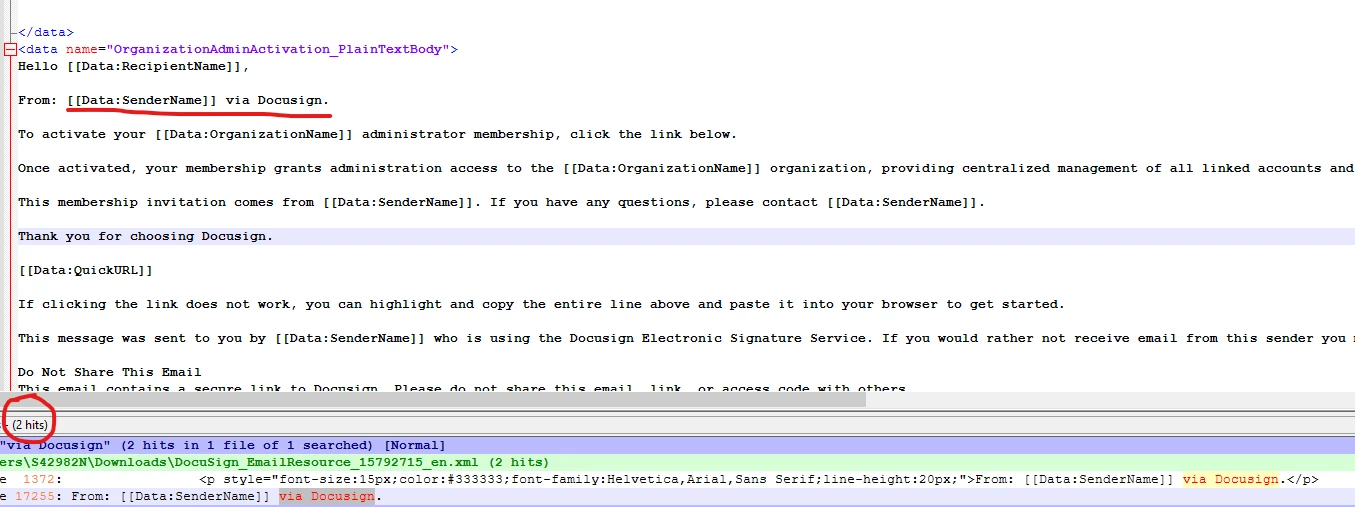Click the "If clicking the link does not work" line
This screenshot has height=507, width=1355.
point(542,304)
